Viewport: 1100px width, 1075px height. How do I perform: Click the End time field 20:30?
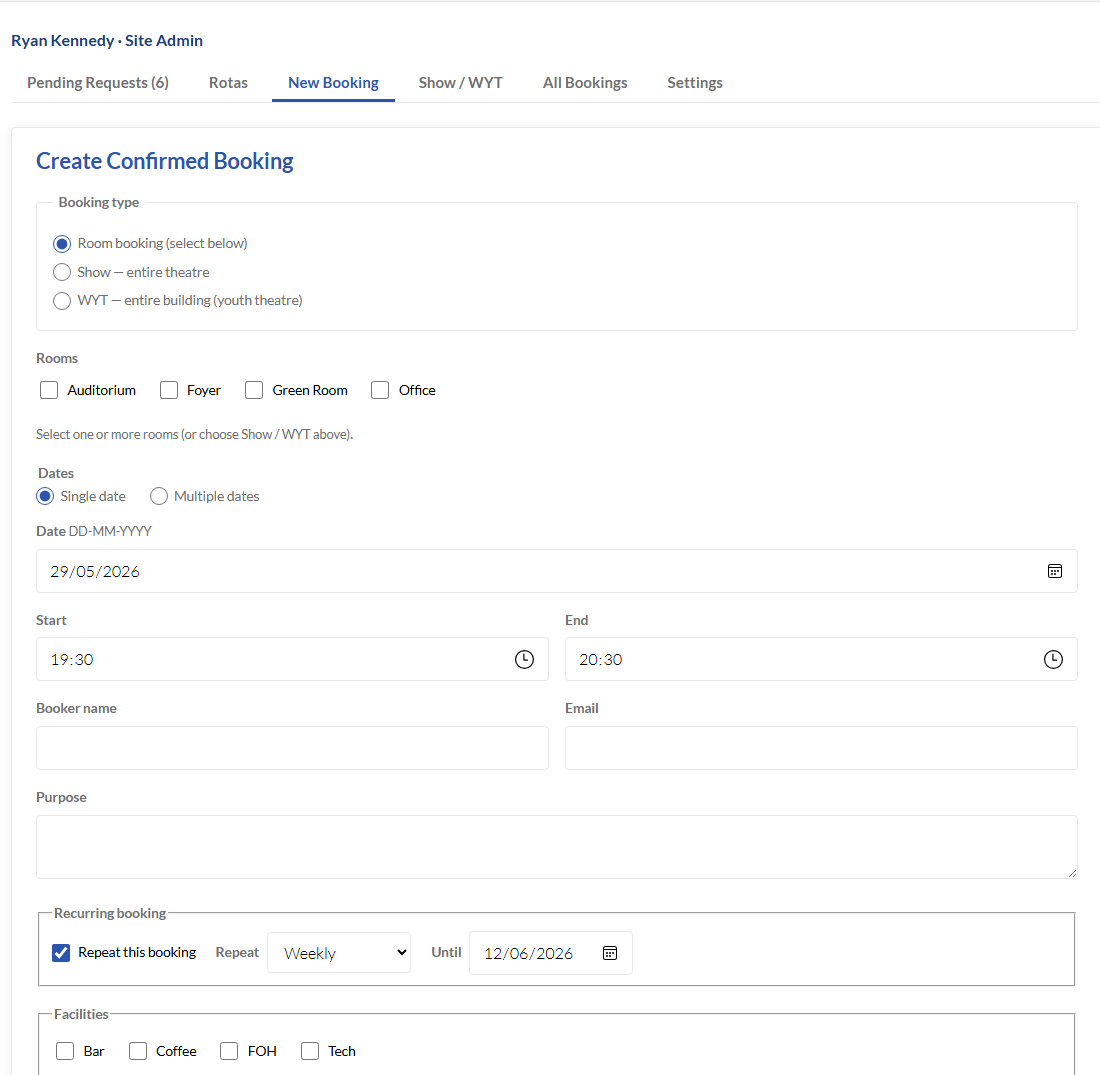pyautogui.click(x=821, y=659)
